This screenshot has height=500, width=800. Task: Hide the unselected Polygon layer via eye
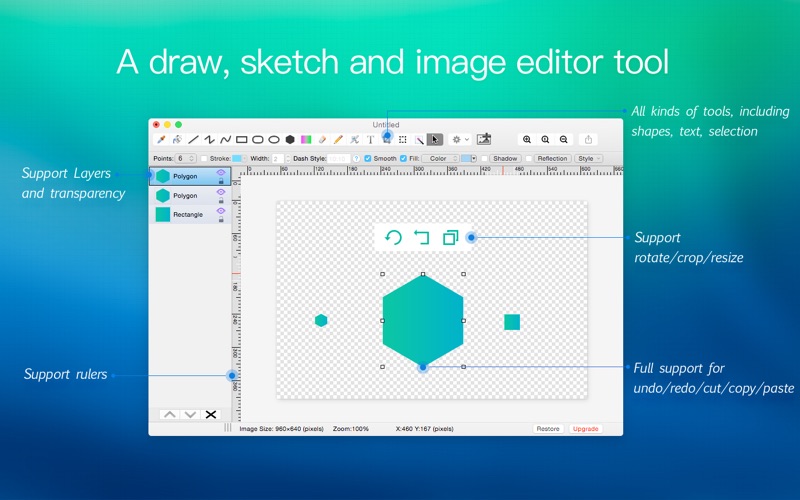[220, 192]
